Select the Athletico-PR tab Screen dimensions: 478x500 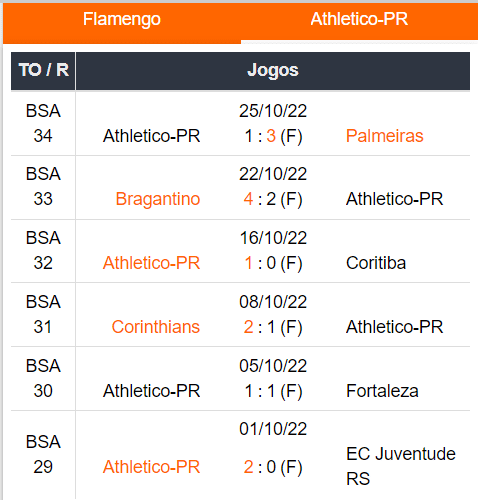coord(359,19)
